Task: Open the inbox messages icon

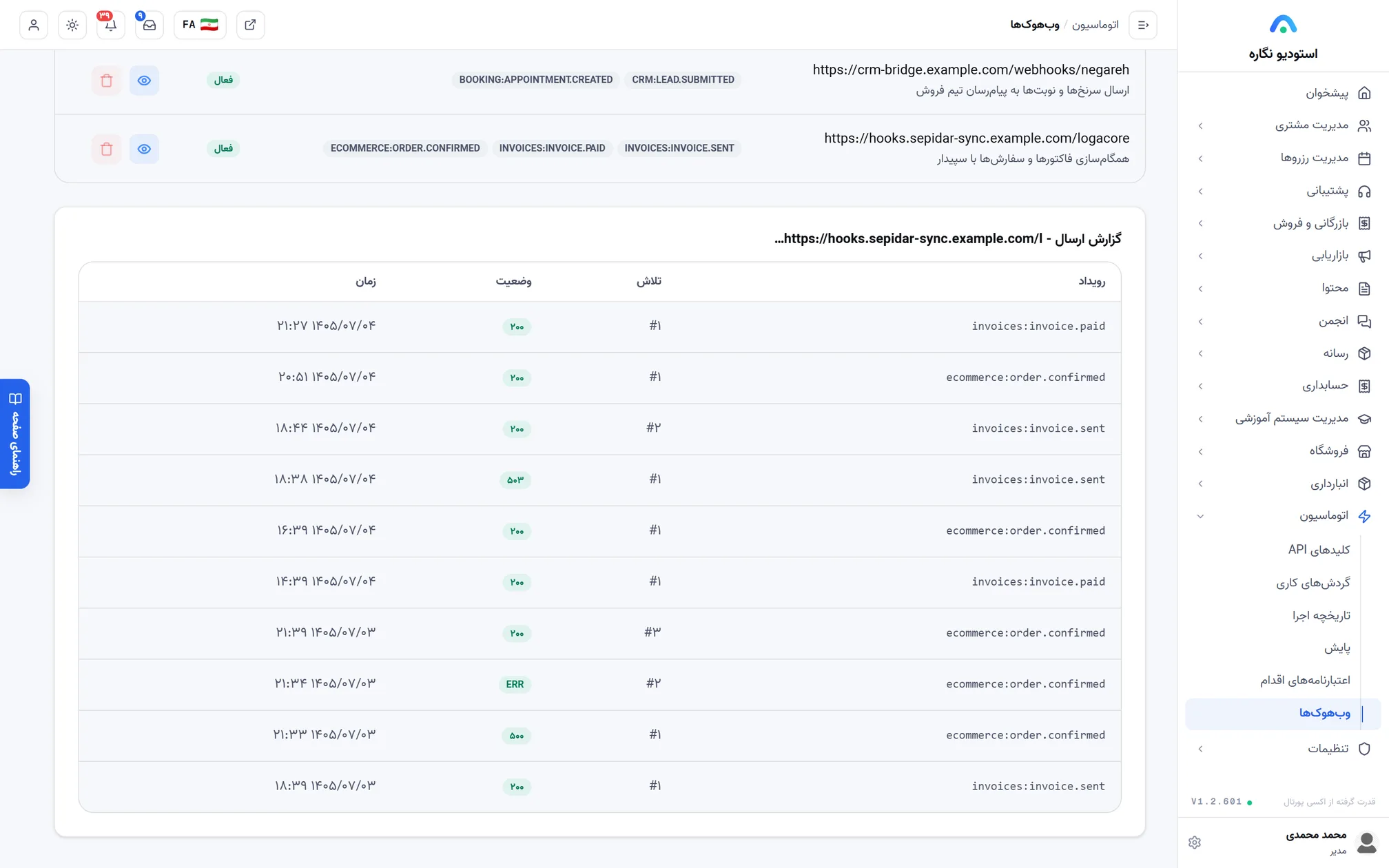Action: click(x=150, y=25)
